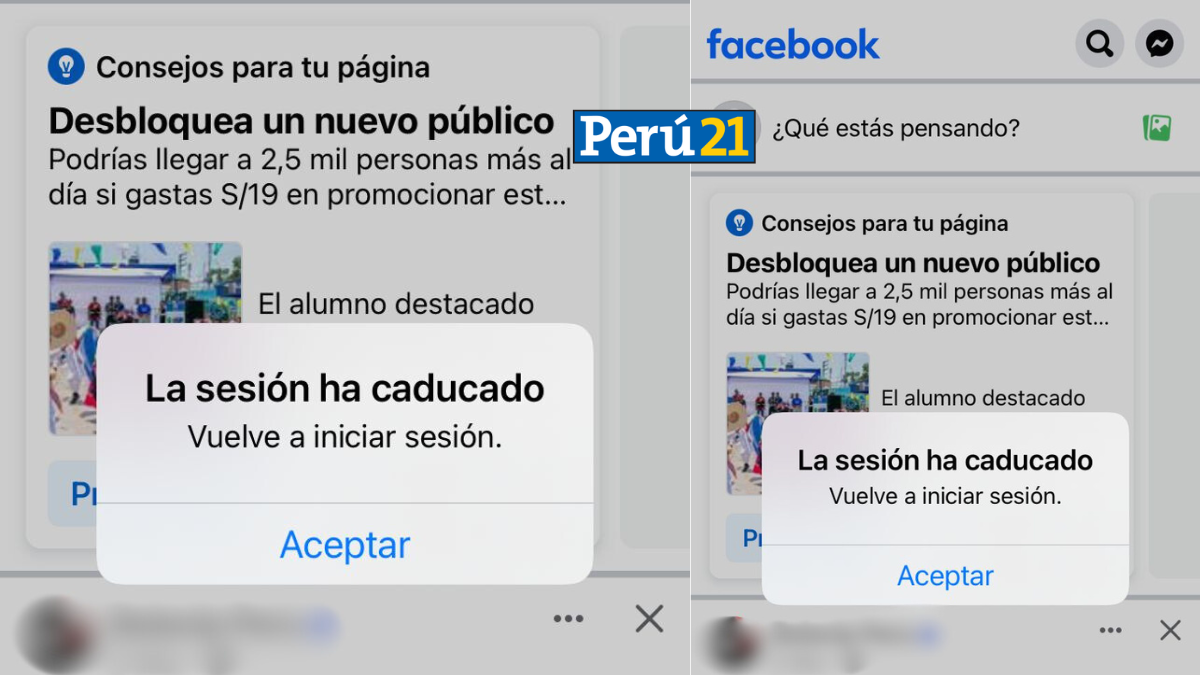Tap Aceptar in the large left dialog
1200x675 pixels.
[x=345, y=545]
